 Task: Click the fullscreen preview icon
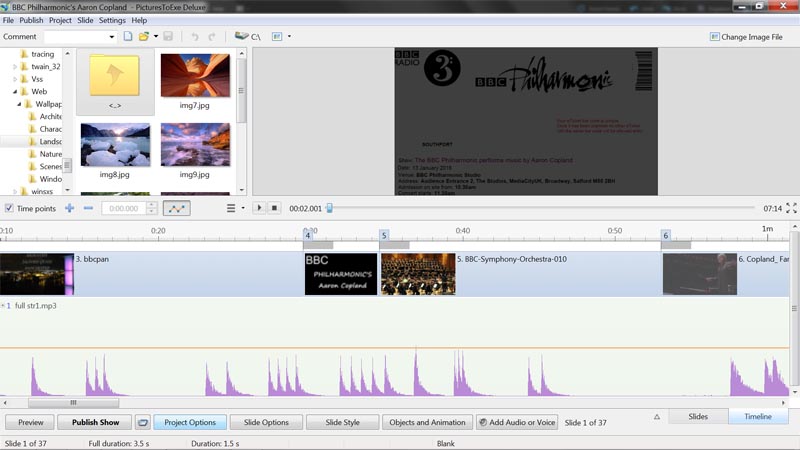point(791,208)
